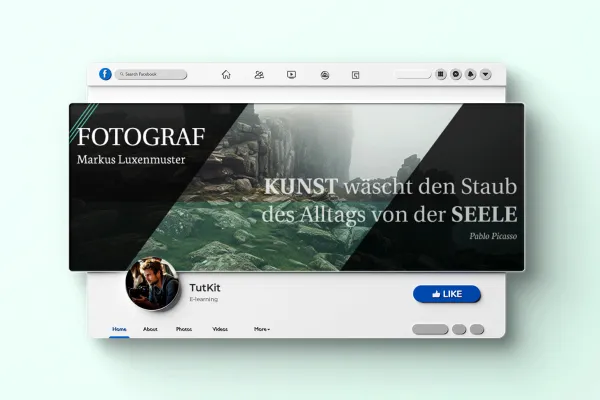Open the Home icon in top navigation
Viewport: 600px width, 400px height.
[x=226, y=75]
